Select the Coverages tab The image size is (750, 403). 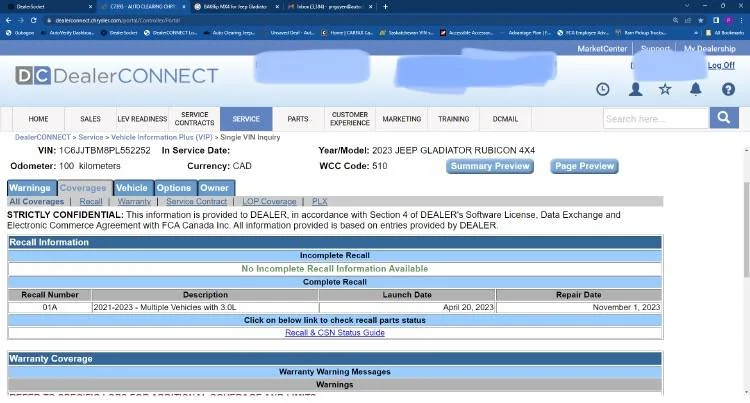[x=83, y=188]
